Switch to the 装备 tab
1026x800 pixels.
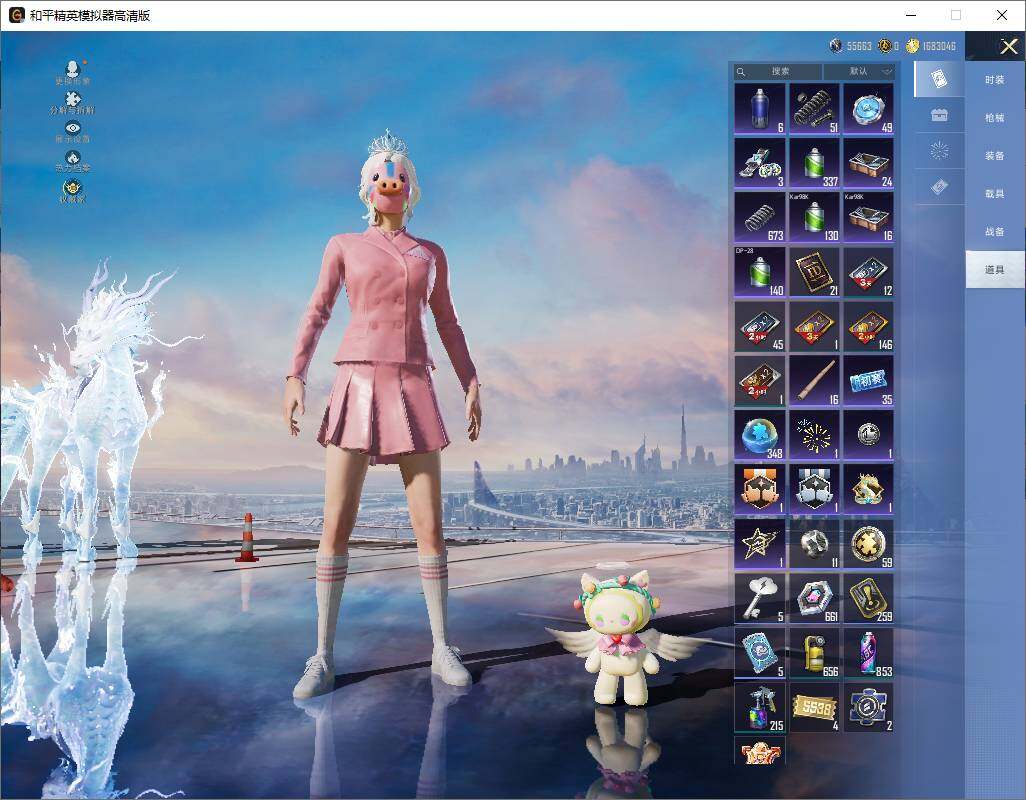(x=995, y=156)
